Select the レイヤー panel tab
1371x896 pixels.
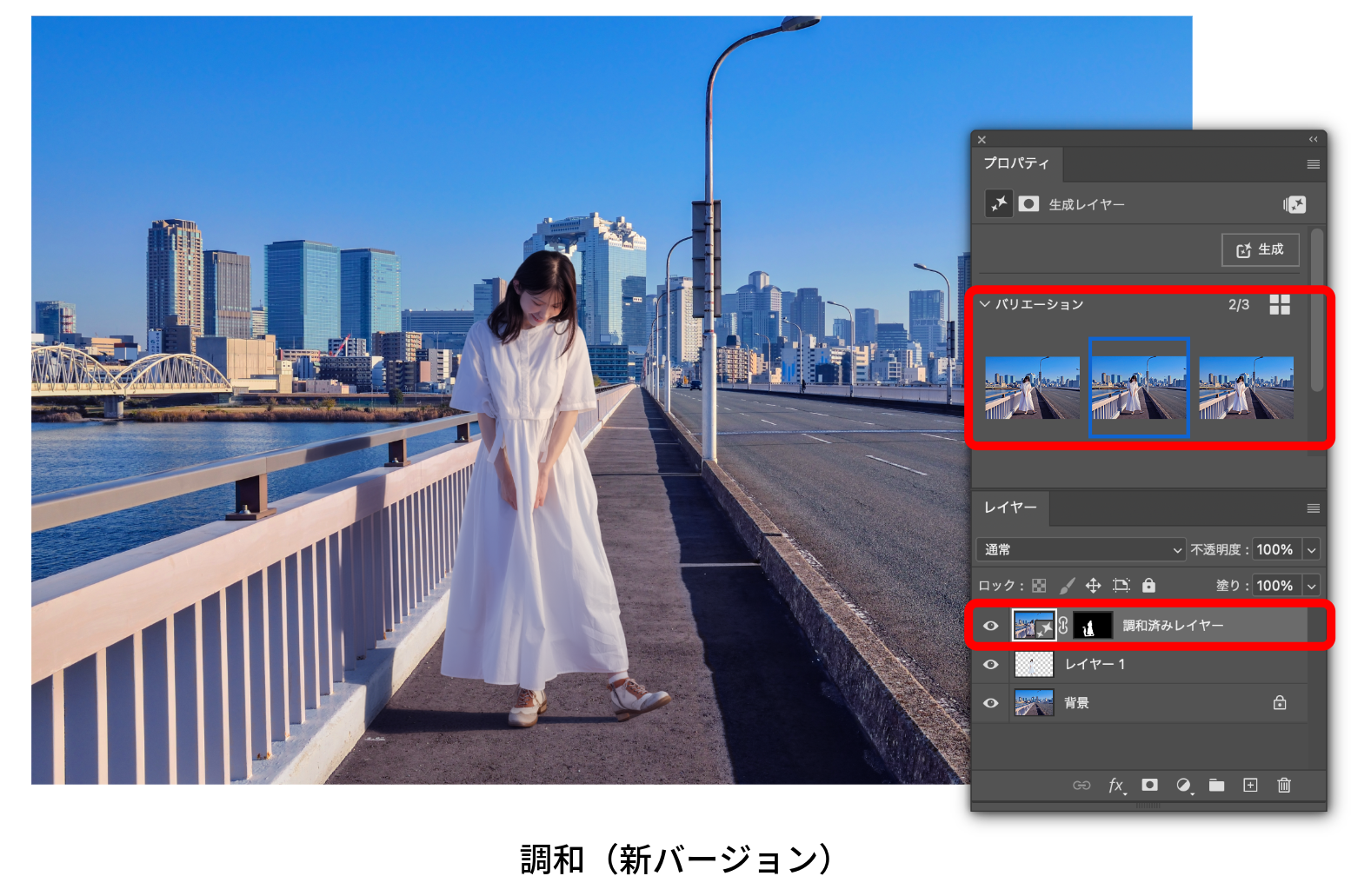click(x=1009, y=508)
